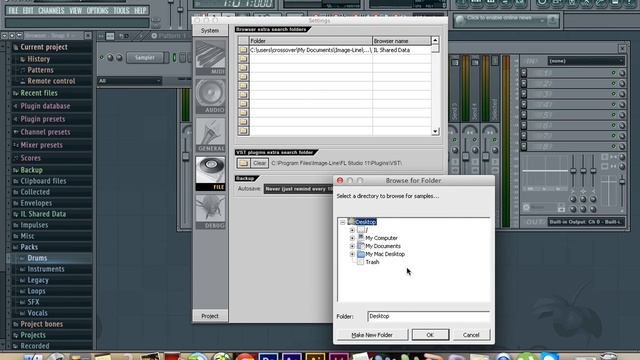640x360 pixels.
Task: Click to enable online news panel
Action: click(x=505, y=19)
